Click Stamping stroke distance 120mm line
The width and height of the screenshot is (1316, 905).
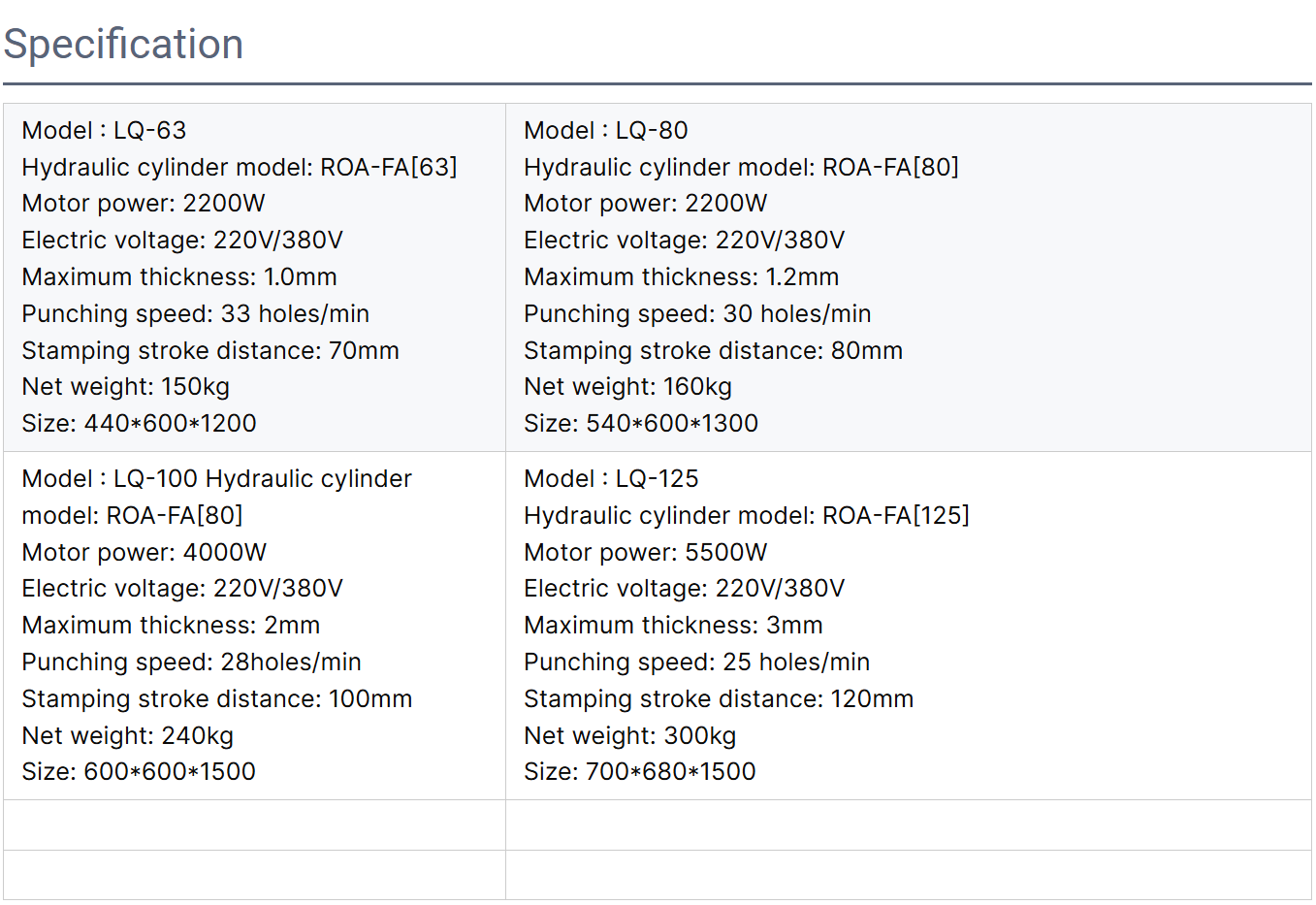(718, 699)
